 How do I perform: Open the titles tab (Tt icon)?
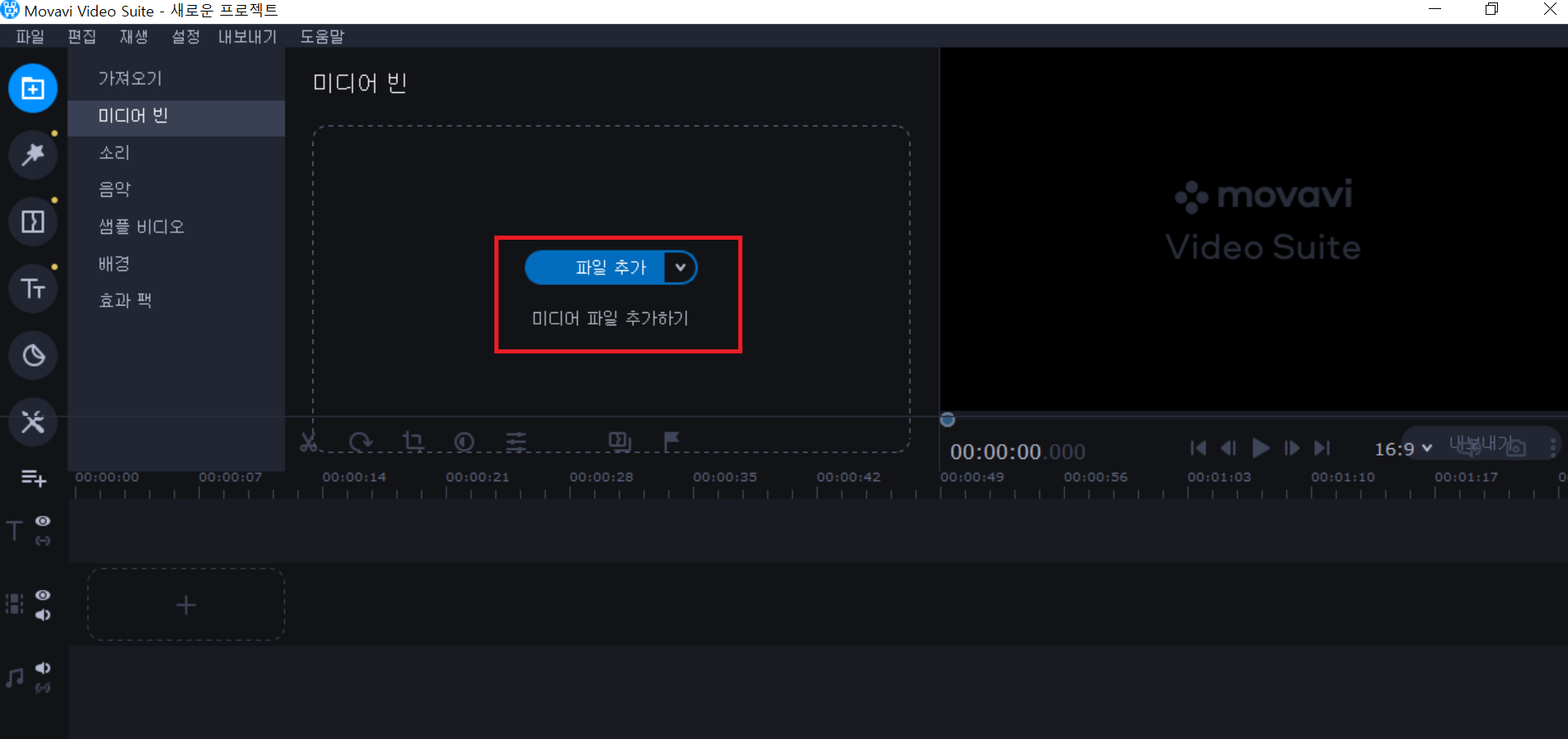[x=33, y=288]
